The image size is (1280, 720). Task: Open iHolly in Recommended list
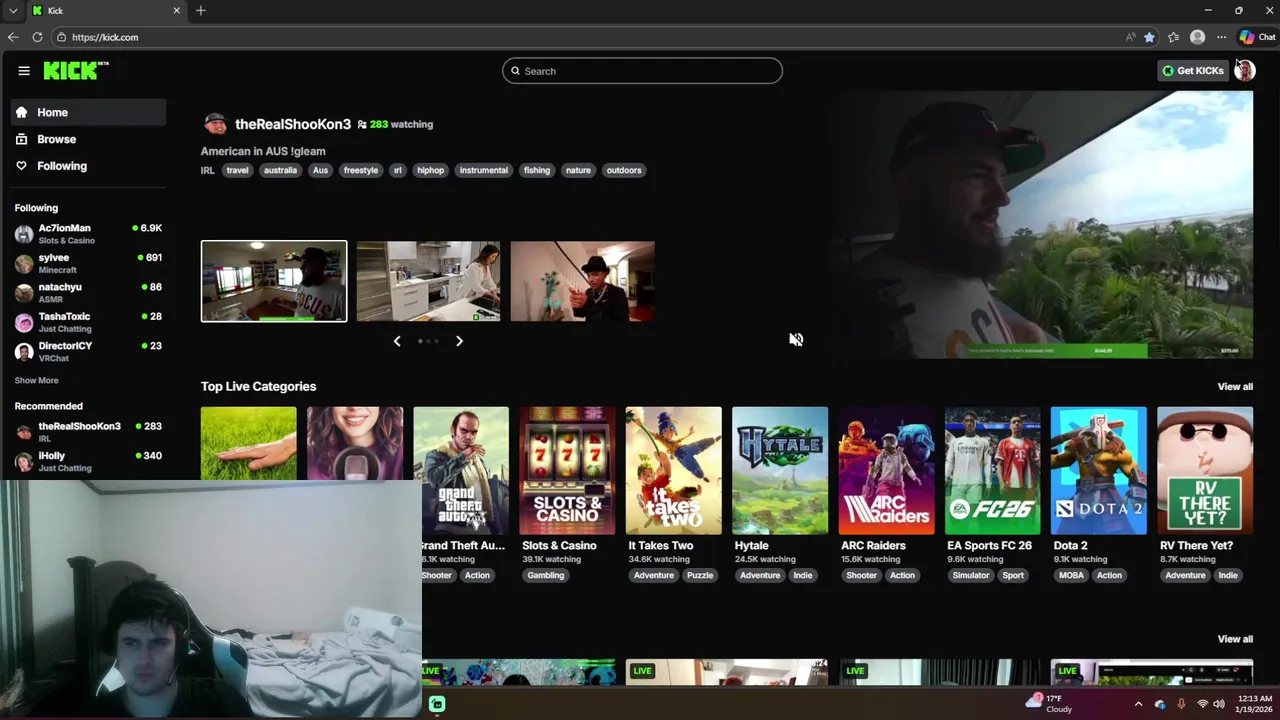click(88, 461)
